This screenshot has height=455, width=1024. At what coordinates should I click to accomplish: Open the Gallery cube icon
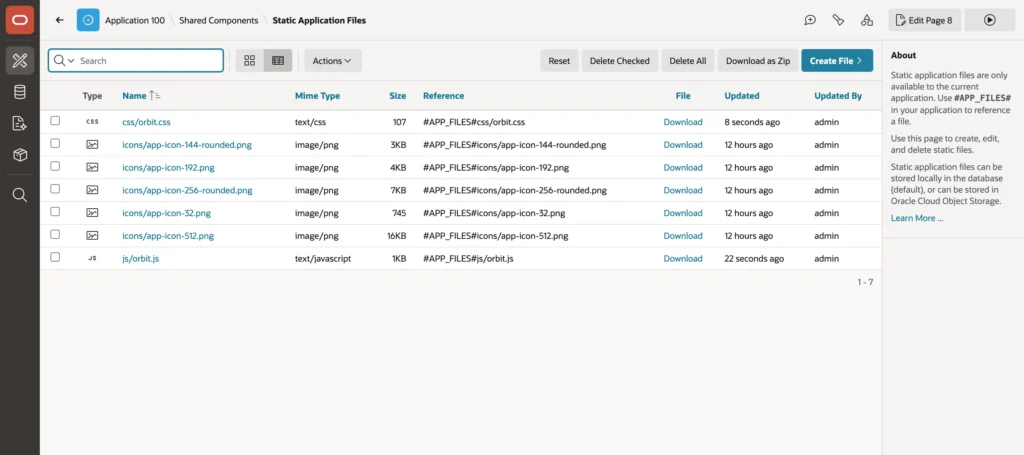point(20,155)
